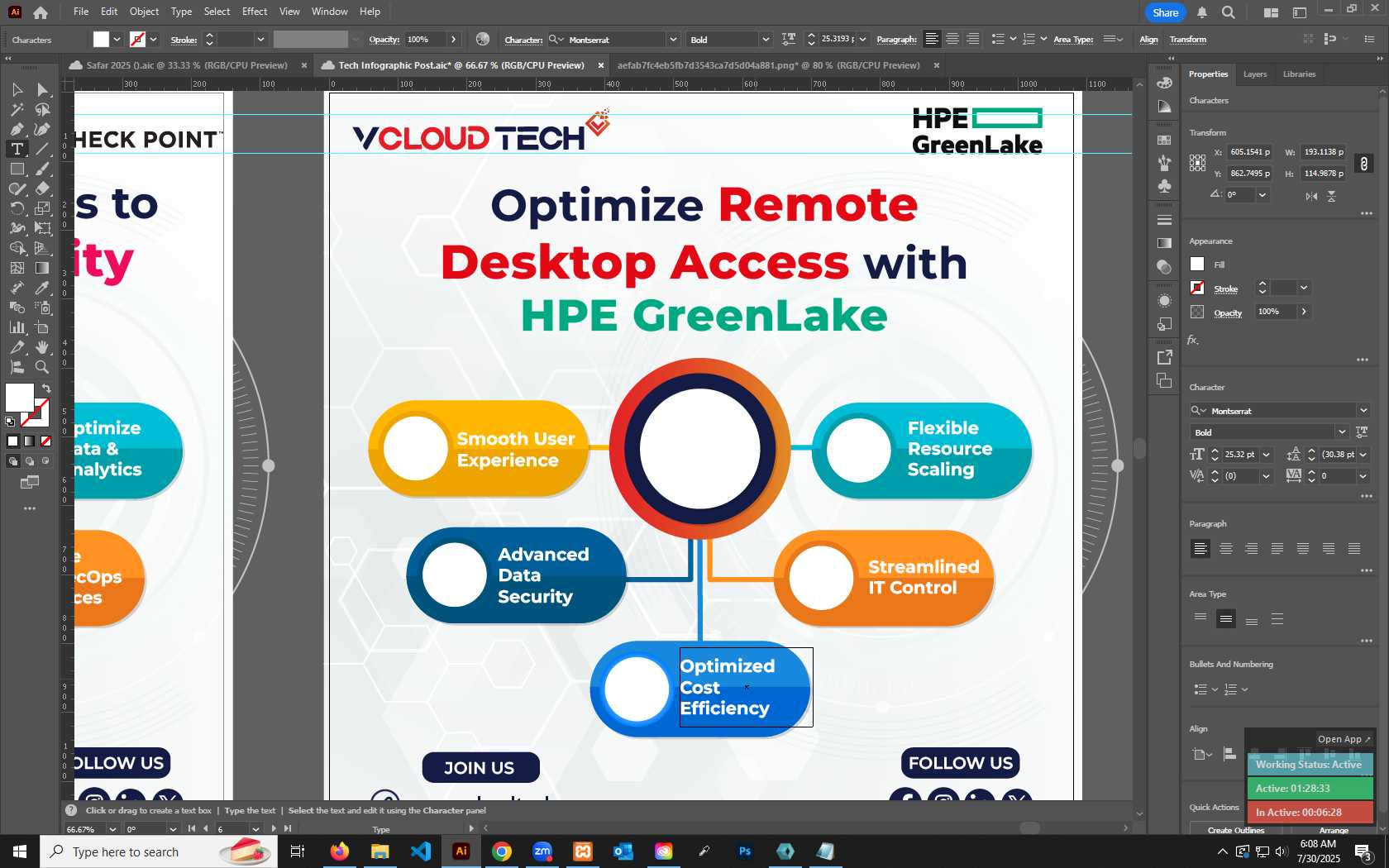Toggle constrain width and height proportions
This screenshot has height=868, width=1389.
1364,164
